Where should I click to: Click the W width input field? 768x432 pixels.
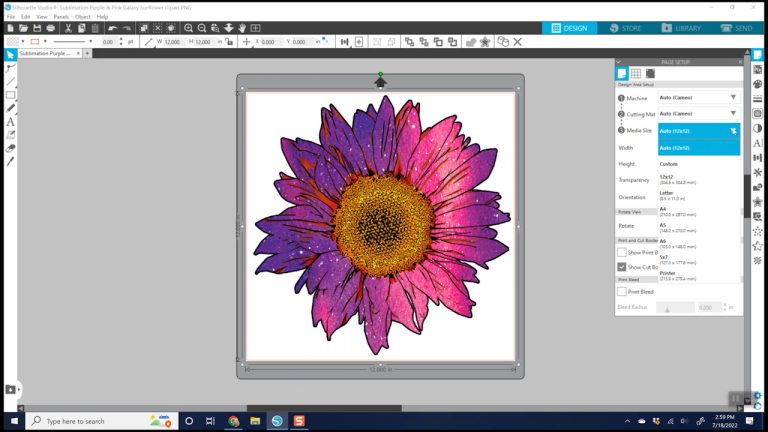tap(174, 42)
